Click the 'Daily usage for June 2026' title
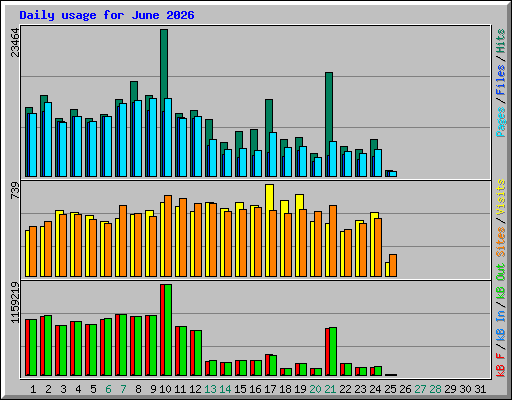Image resolution: width=512 pixels, height=400 pixels. pyautogui.click(x=107, y=15)
